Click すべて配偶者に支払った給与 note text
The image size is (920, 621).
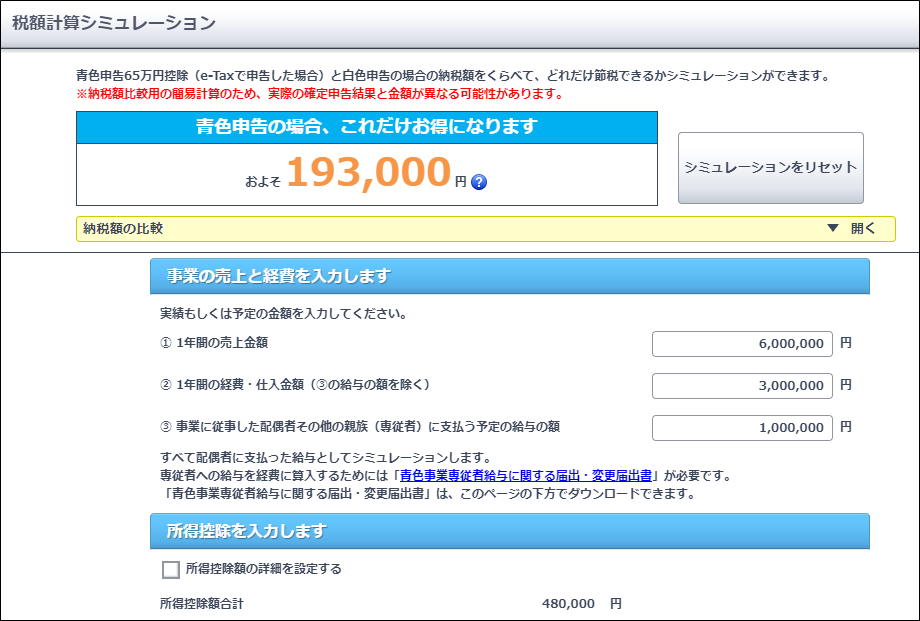[x=326, y=458]
